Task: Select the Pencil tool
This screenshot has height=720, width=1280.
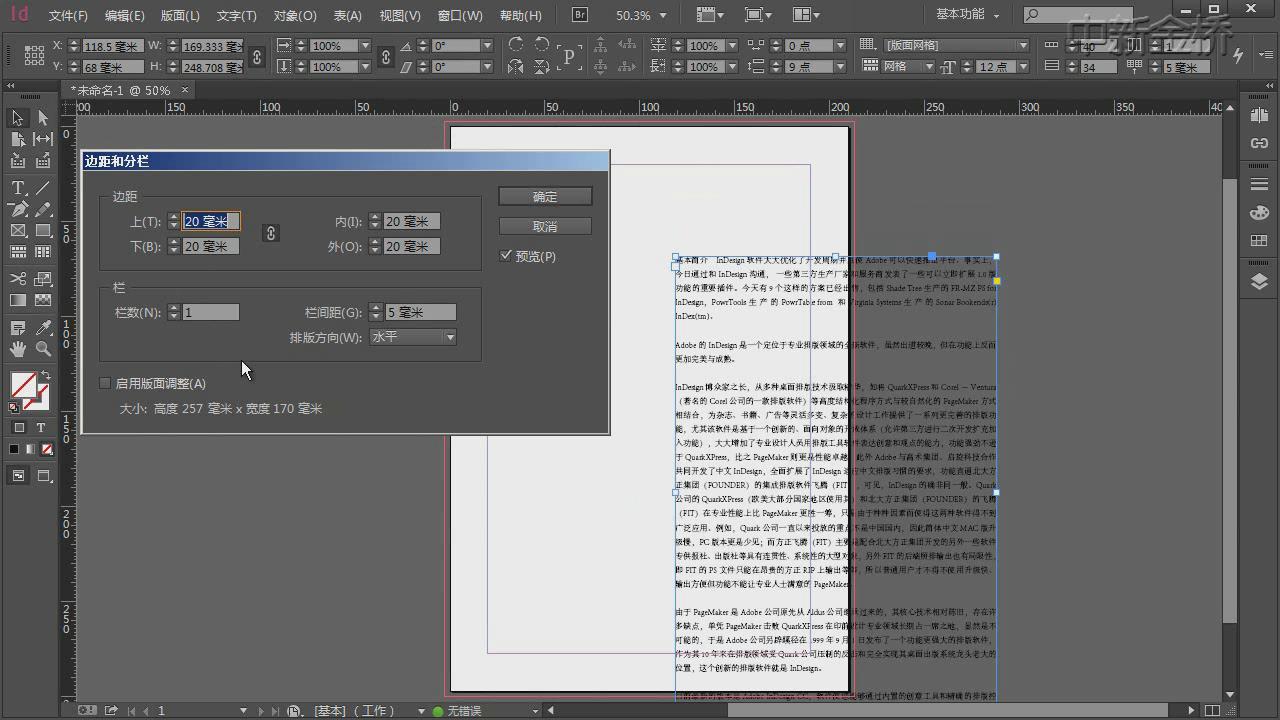Action: click(43, 210)
